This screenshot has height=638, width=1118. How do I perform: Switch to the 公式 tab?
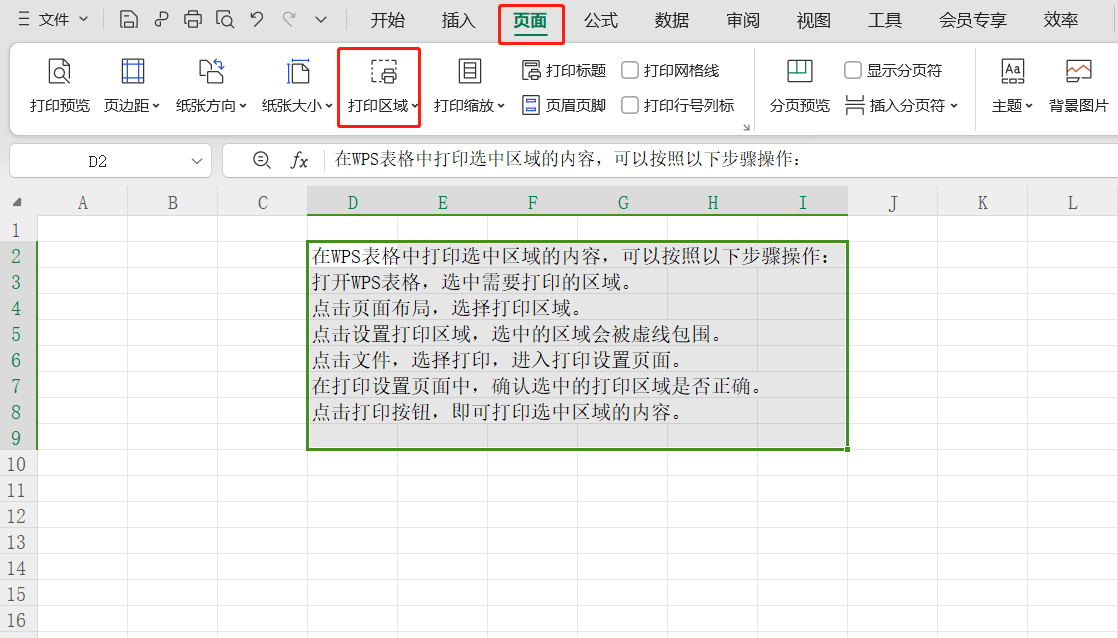click(x=601, y=20)
